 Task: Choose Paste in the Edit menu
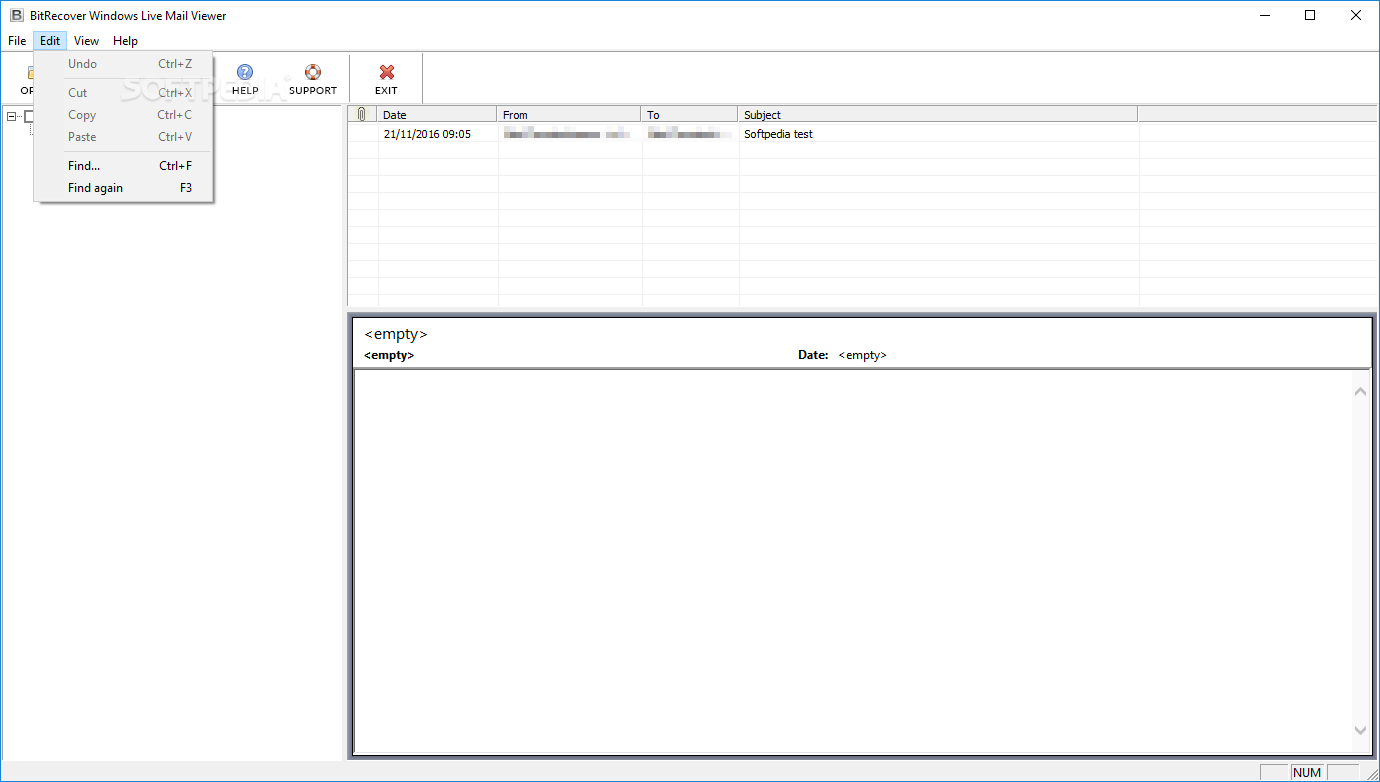point(124,137)
